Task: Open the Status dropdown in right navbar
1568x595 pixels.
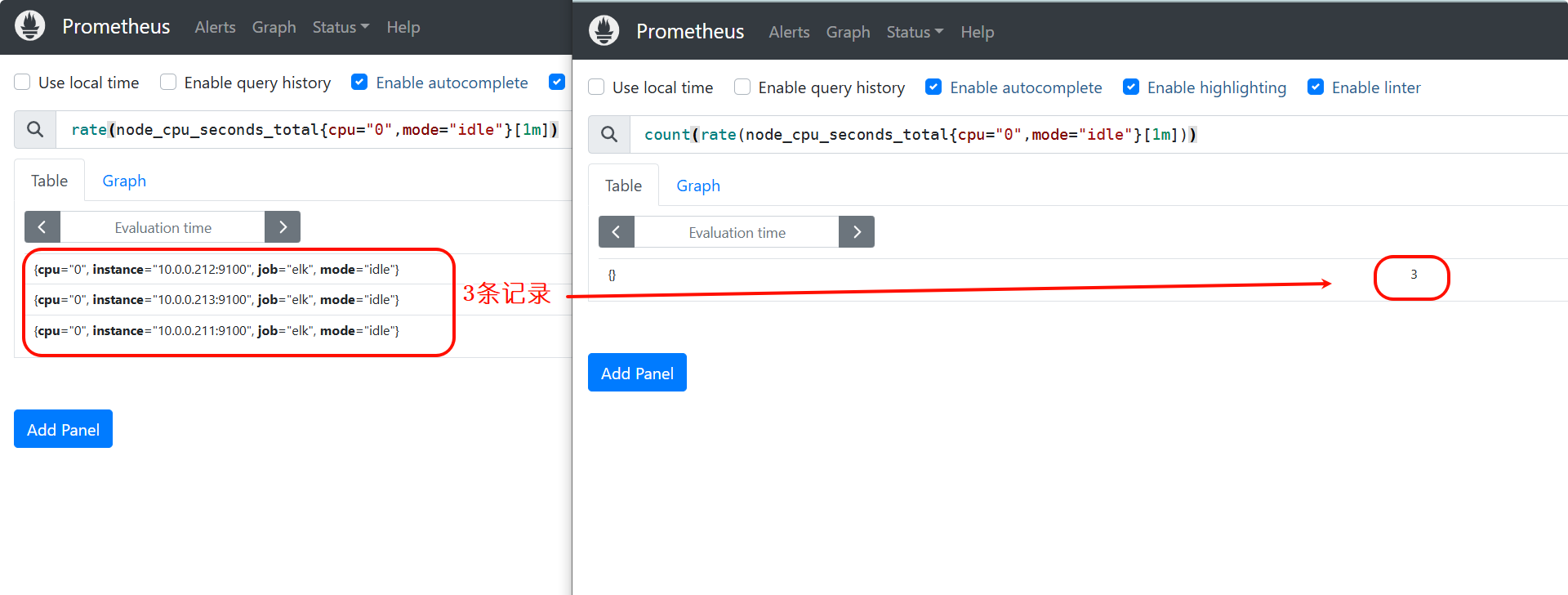Action: (x=915, y=32)
